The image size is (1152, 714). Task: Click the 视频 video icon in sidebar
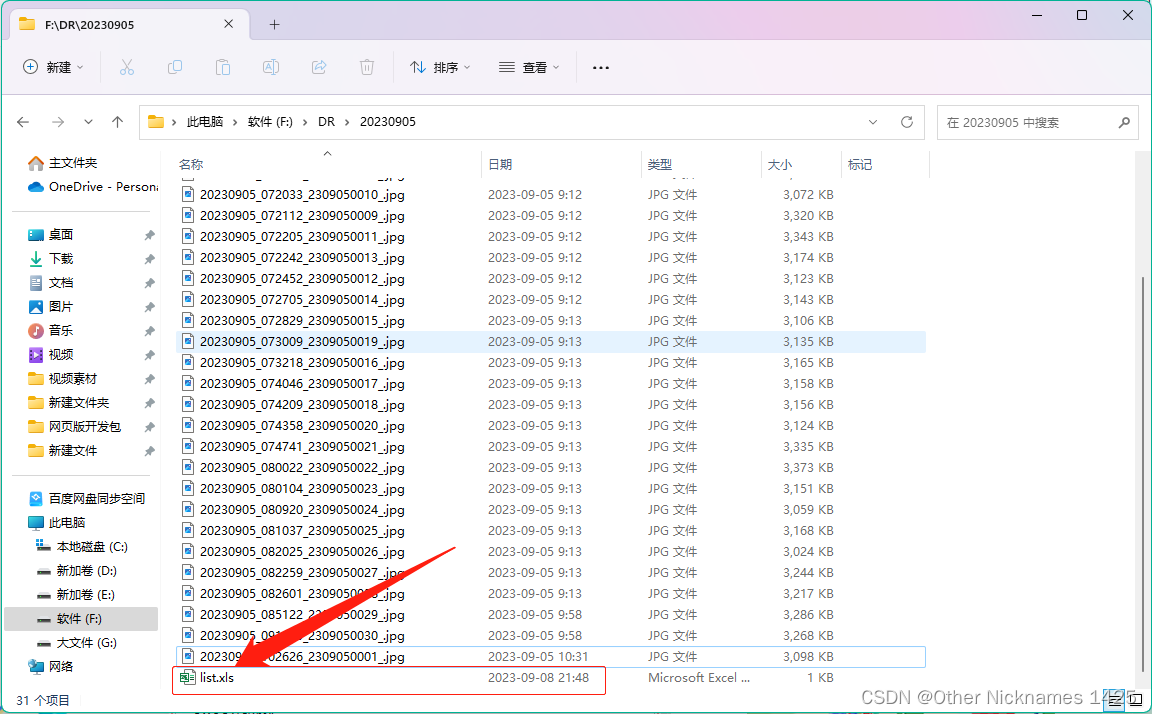pos(35,355)
